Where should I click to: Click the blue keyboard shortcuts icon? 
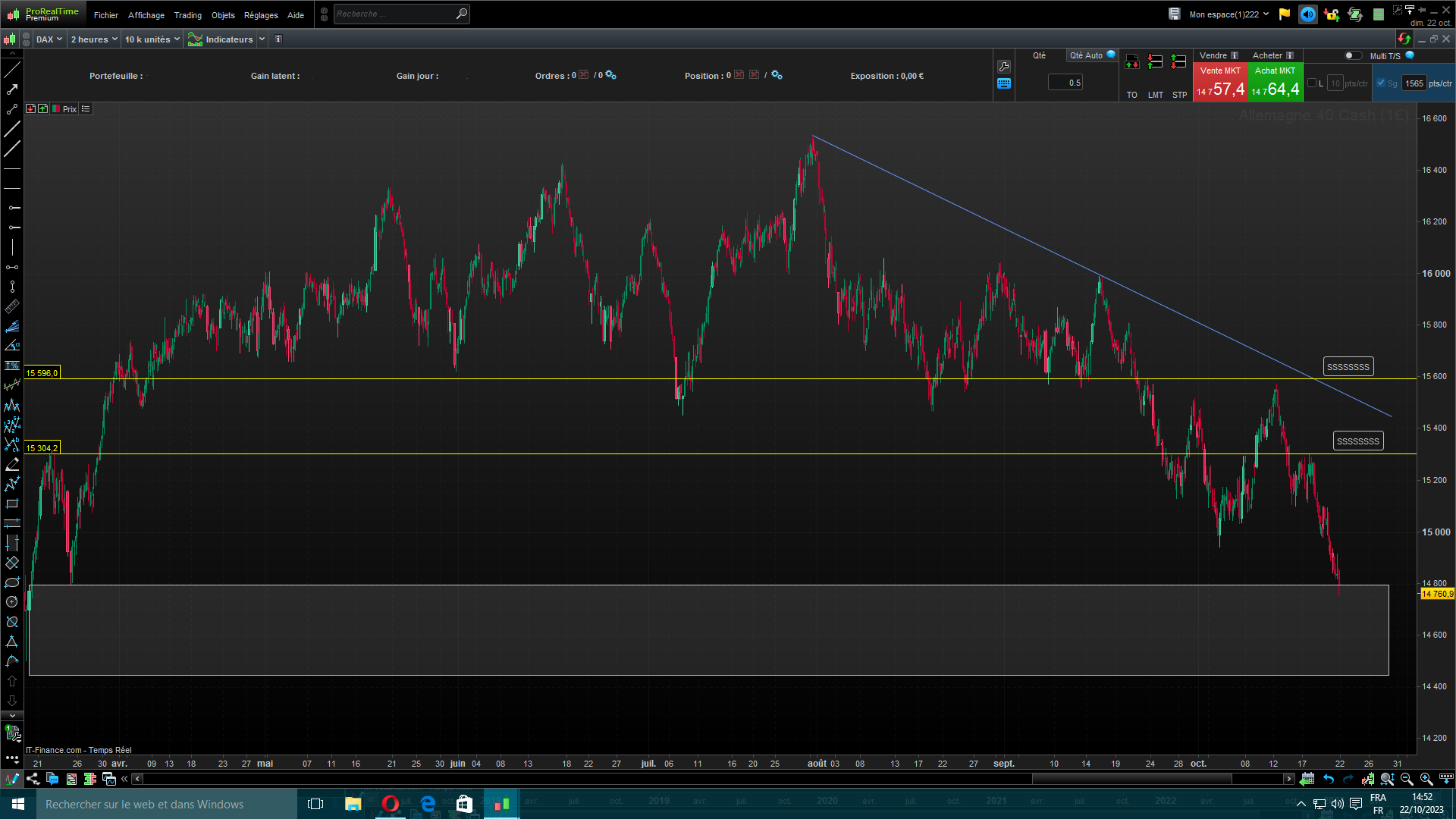(1004, 83)
